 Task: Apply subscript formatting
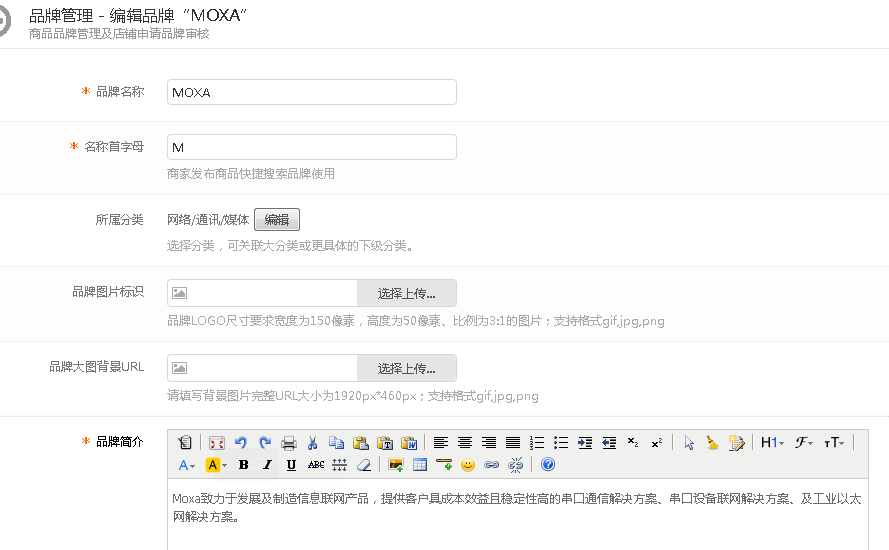633,443
